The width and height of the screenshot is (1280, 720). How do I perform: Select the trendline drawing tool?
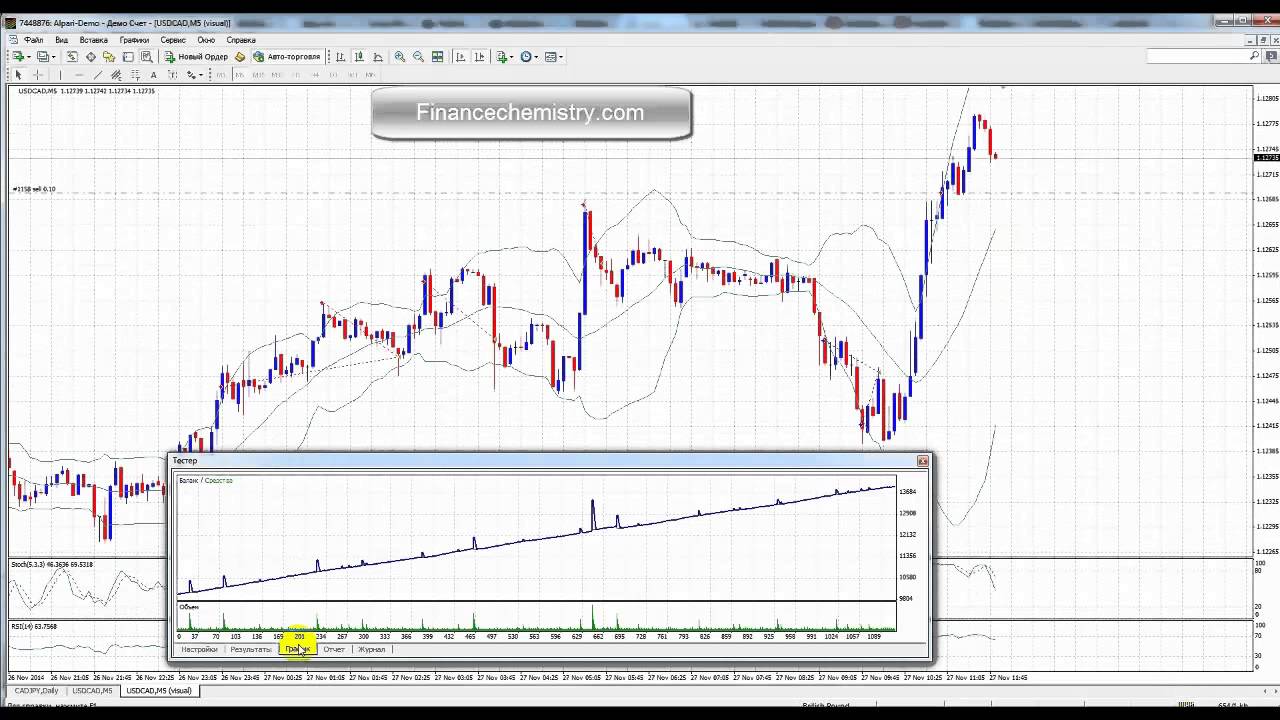click(98, 75)
